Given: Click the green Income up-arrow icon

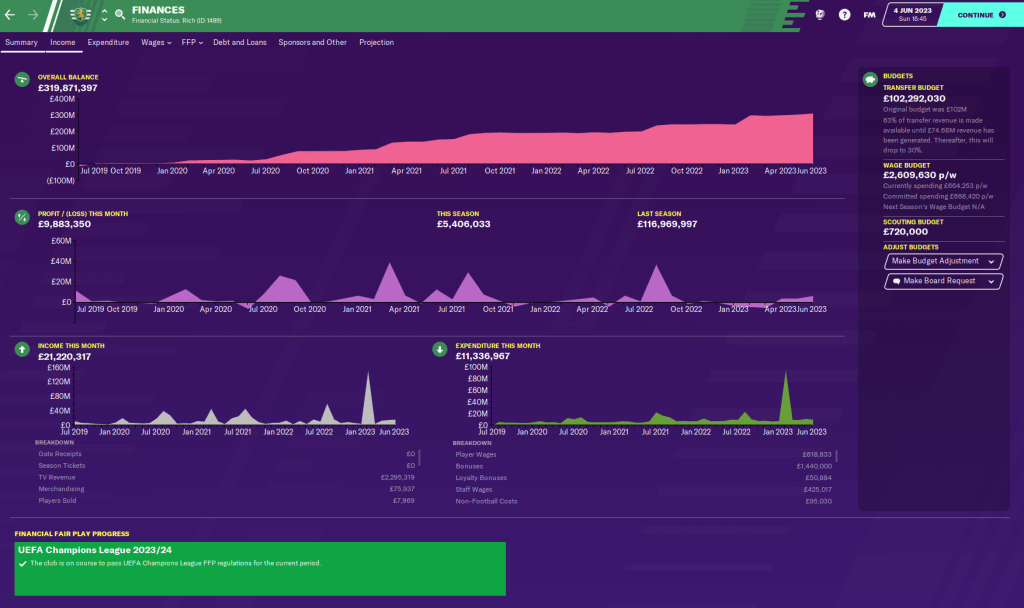Looking at the screenshot, I should click(21, 349).
